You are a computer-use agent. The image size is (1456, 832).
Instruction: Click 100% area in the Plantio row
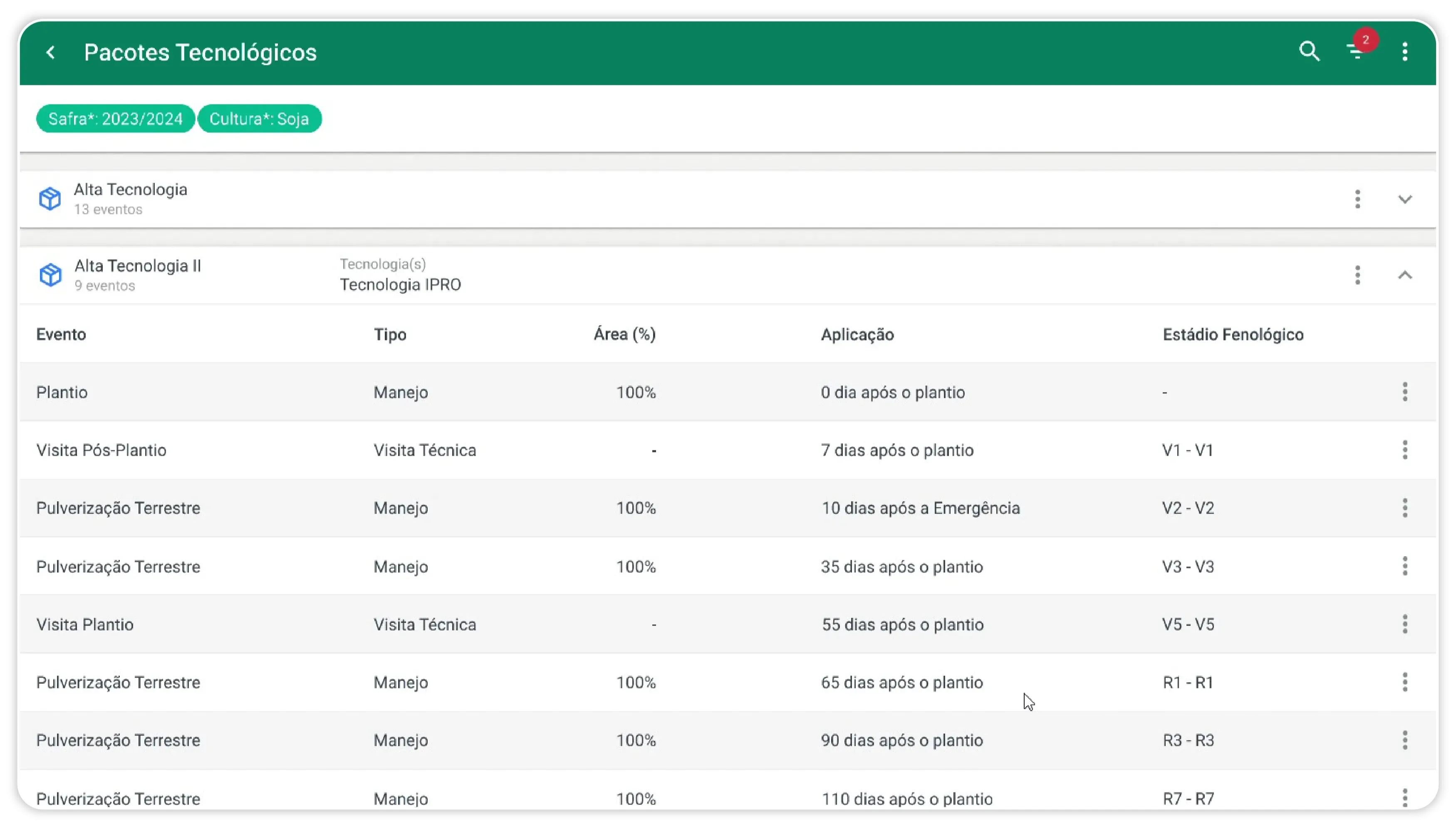tap(636, 392)
